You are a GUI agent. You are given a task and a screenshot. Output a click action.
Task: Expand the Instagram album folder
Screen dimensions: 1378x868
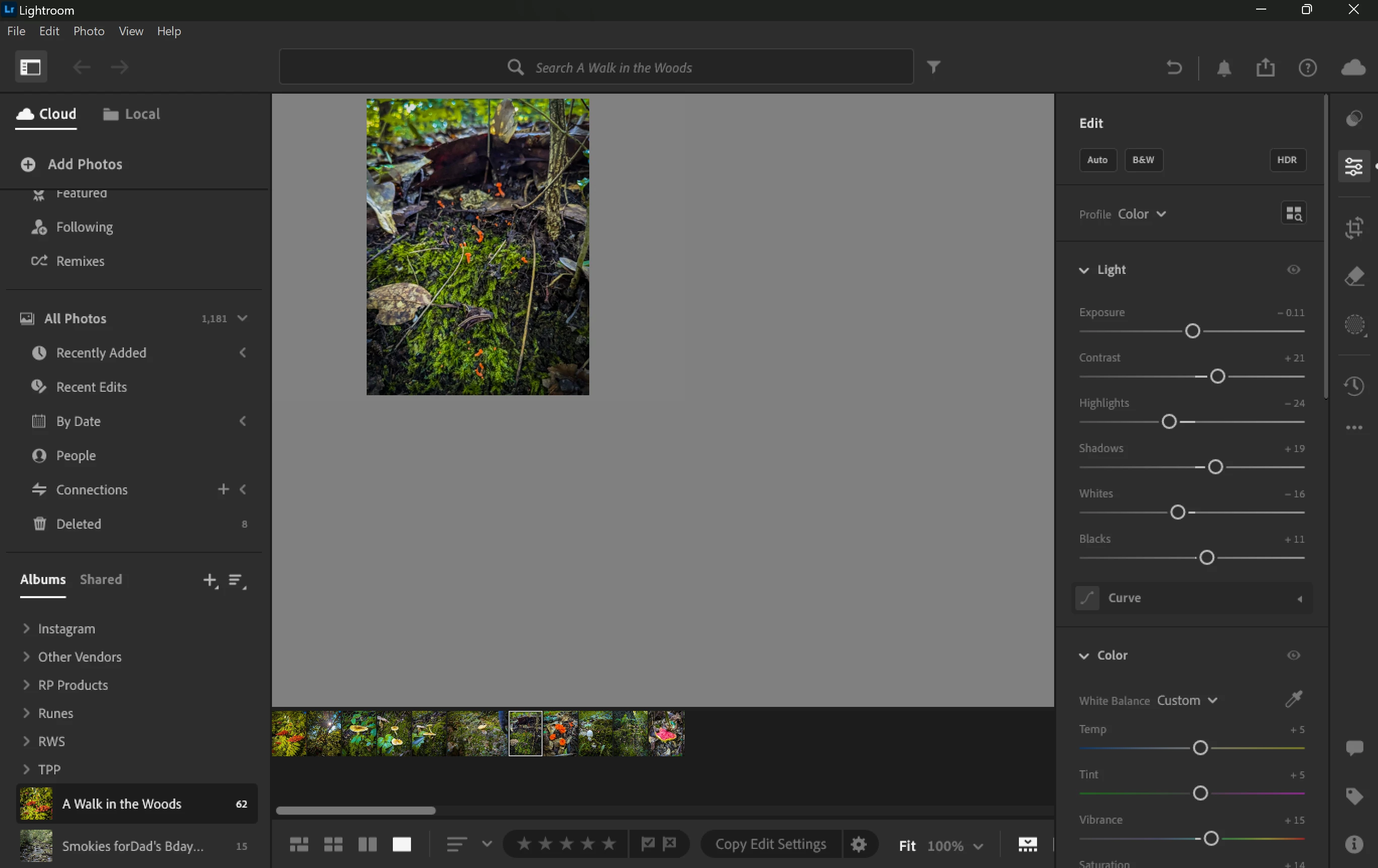[x=26, y=628]
